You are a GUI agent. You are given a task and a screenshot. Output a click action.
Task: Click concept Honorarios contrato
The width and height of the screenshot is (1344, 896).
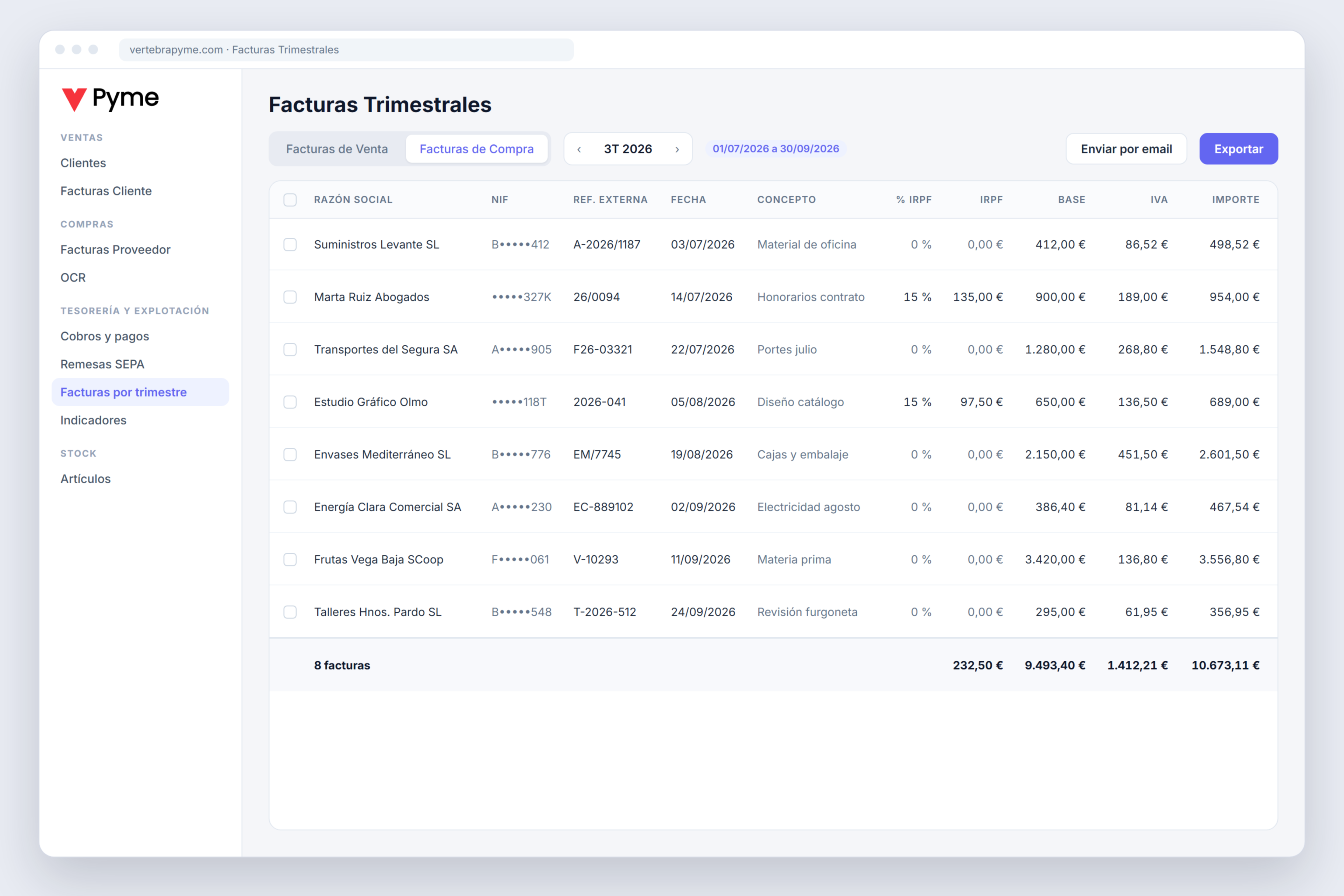pos(811,297)
